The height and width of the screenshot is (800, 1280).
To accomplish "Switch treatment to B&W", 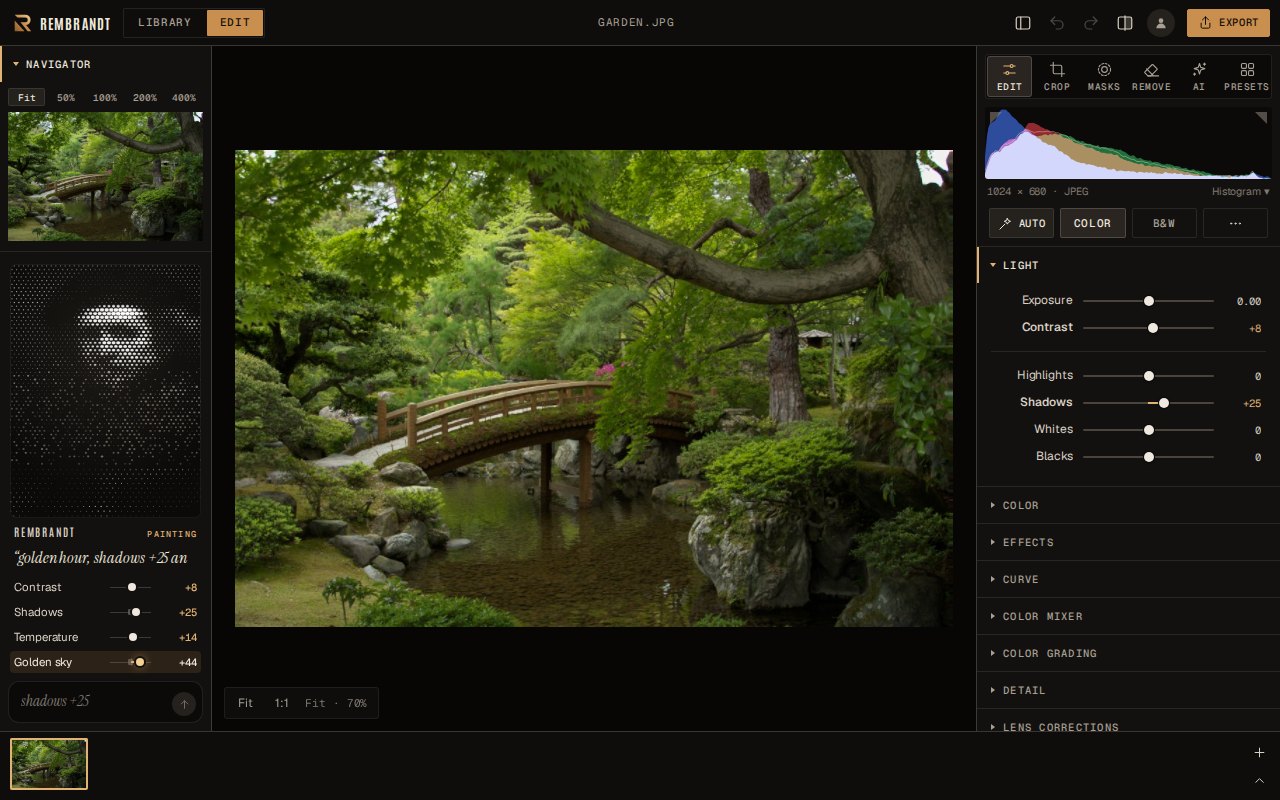I will pos(1164,223).
